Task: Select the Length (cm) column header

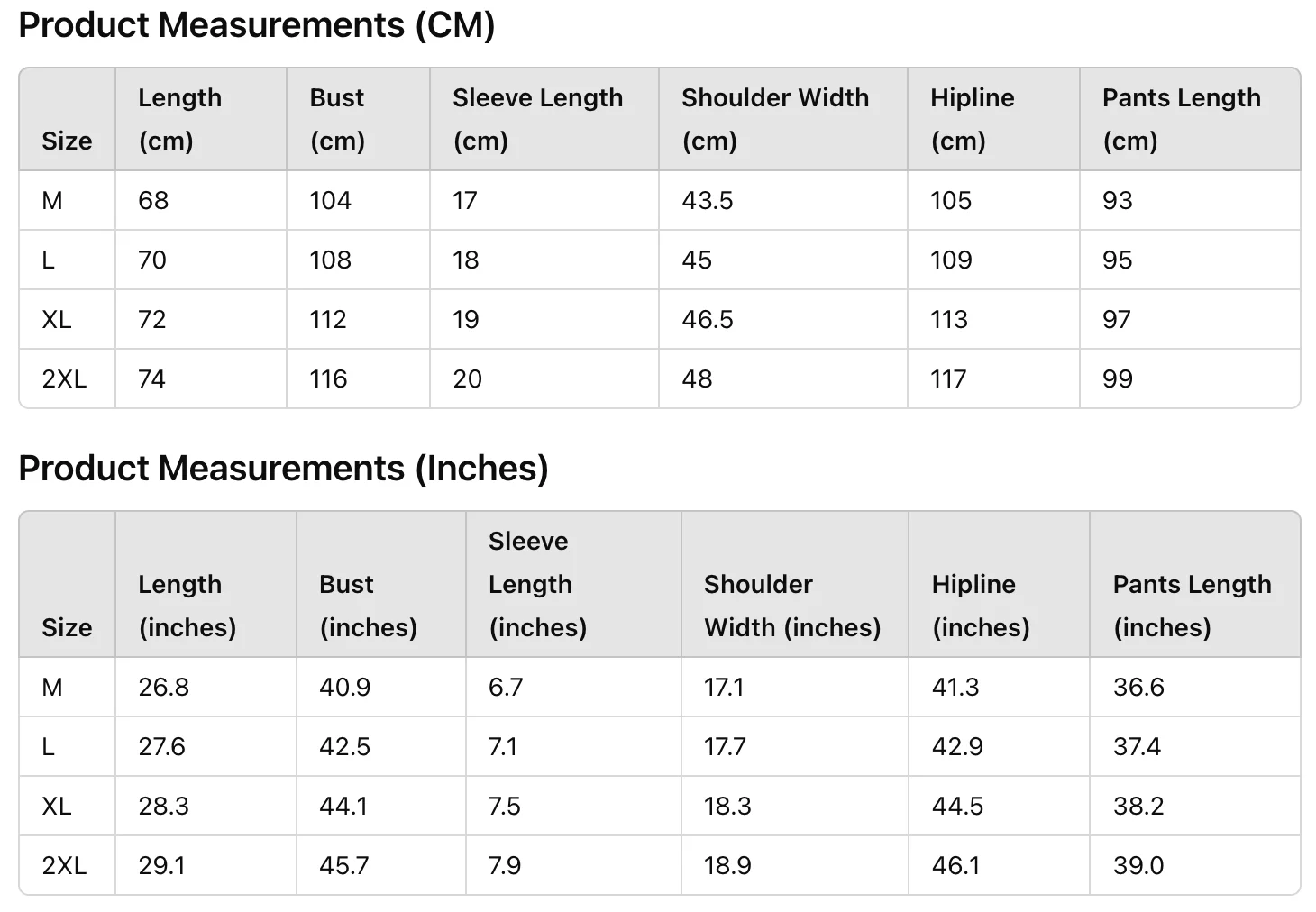Action: [x=201, y=119]
